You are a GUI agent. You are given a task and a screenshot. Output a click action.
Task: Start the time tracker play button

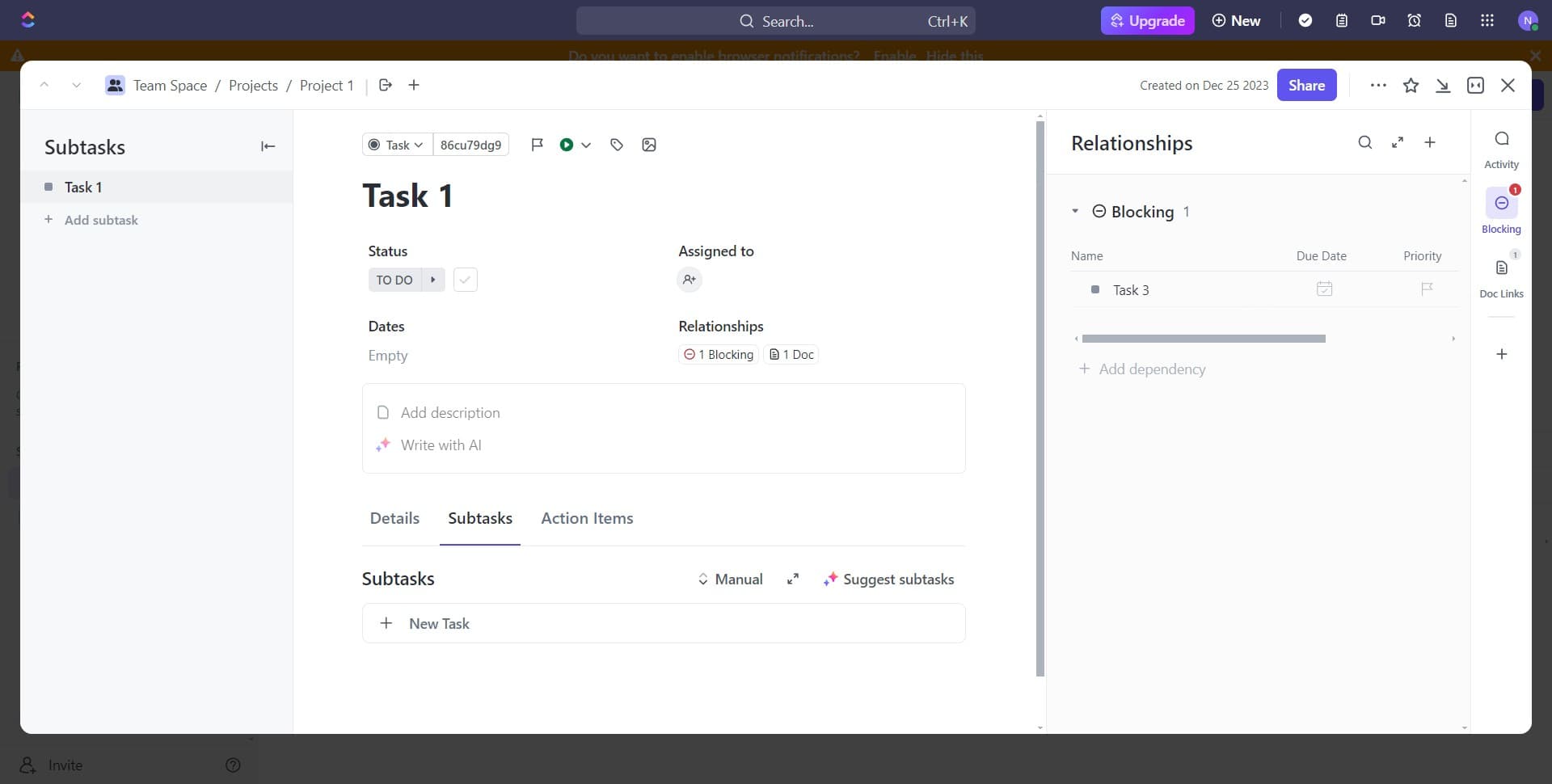pyautogui.click(x=567, y=145)
